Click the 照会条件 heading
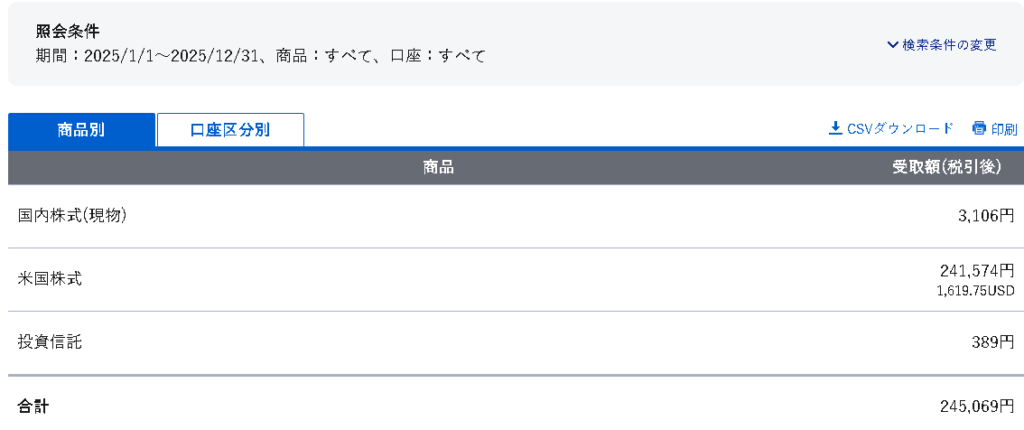The image size is (1024, 430). (67, 32)
